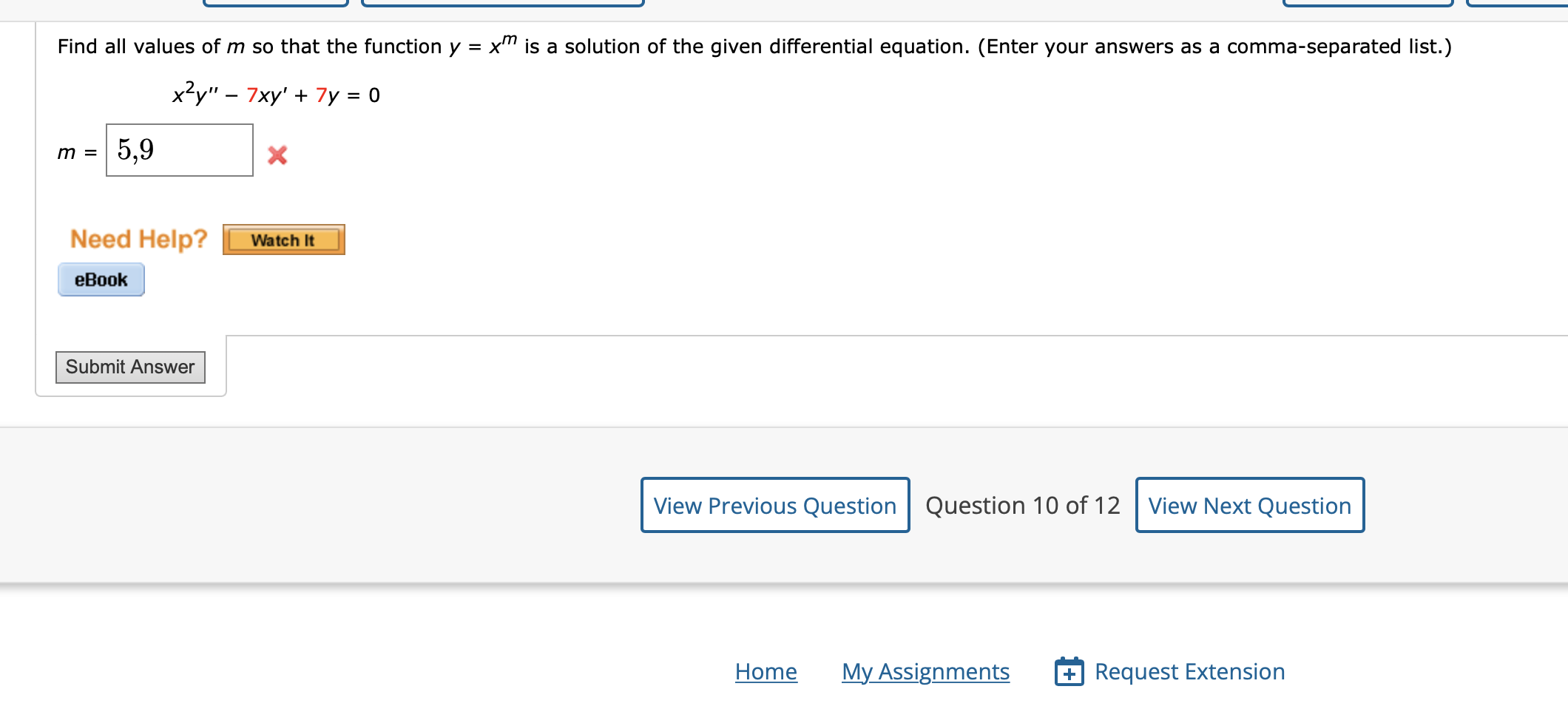Image resolution: width=1568 pixels, height=726 pixels.
Task: Open the eBook resource
Action: tap(101, 279)
